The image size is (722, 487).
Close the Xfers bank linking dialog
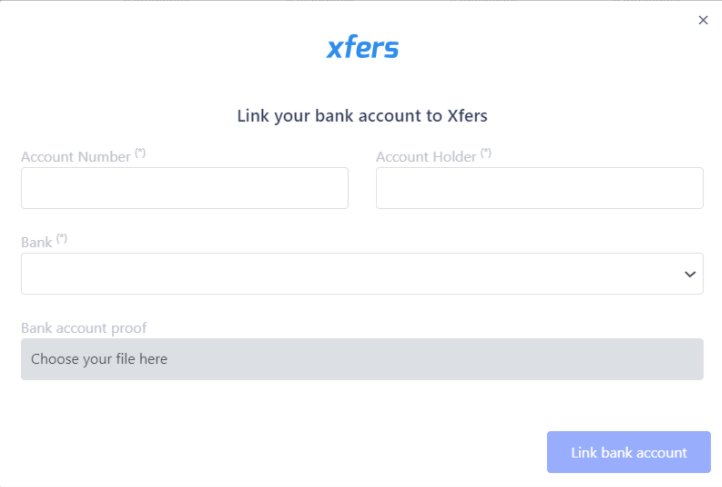[703, 20]
